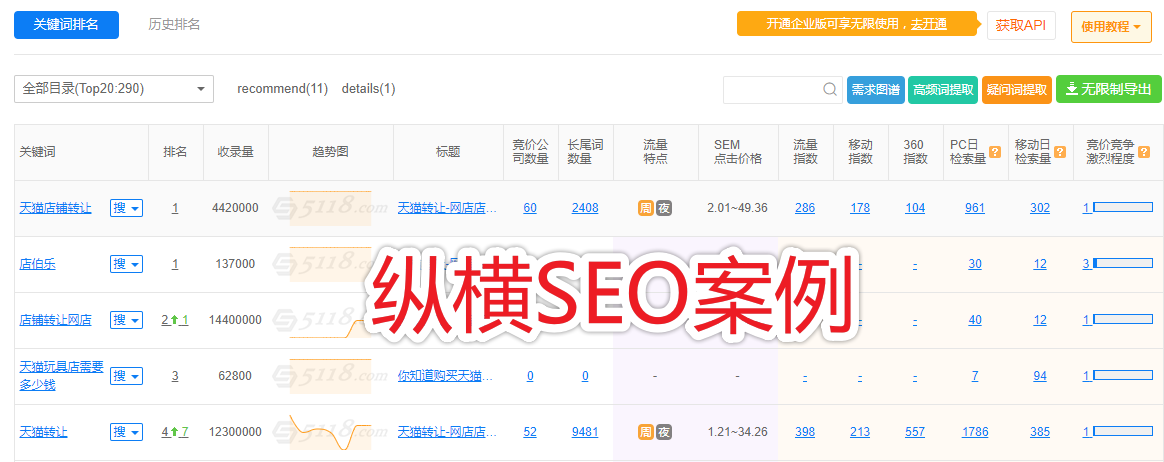Click 长尾词数量 value 9481
1164x462 pixels.
[x=585, y=432]
